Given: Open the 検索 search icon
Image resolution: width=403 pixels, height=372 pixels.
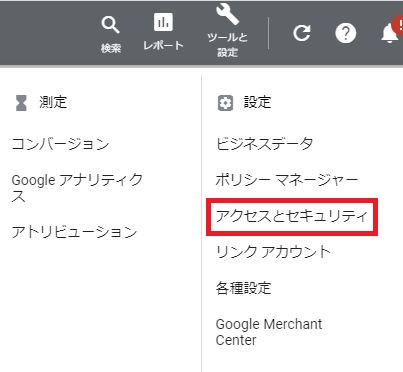Looking at the screenshot, I should [x=110, y=25].
